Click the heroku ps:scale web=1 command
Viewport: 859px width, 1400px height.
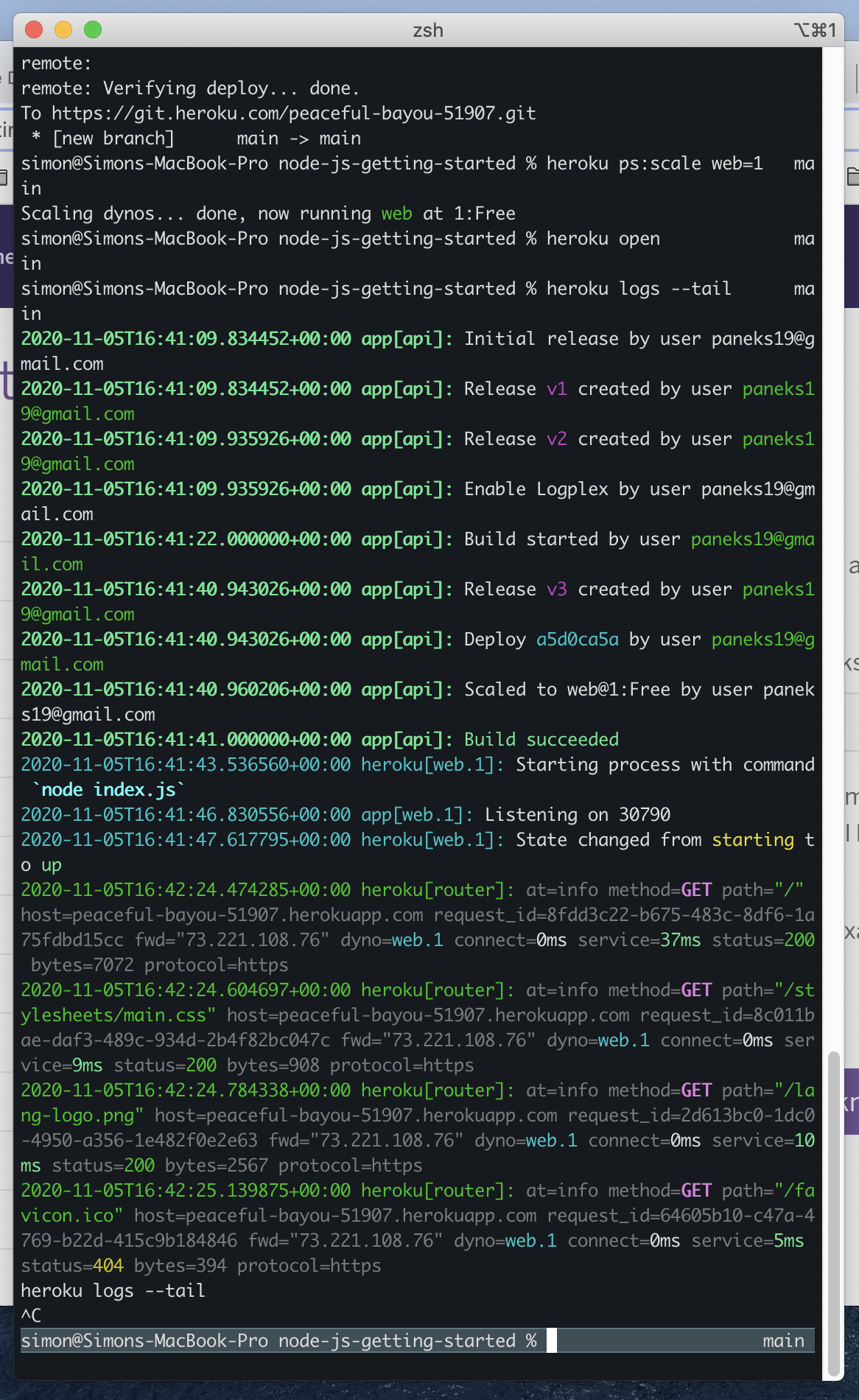(x=654, y=164)
